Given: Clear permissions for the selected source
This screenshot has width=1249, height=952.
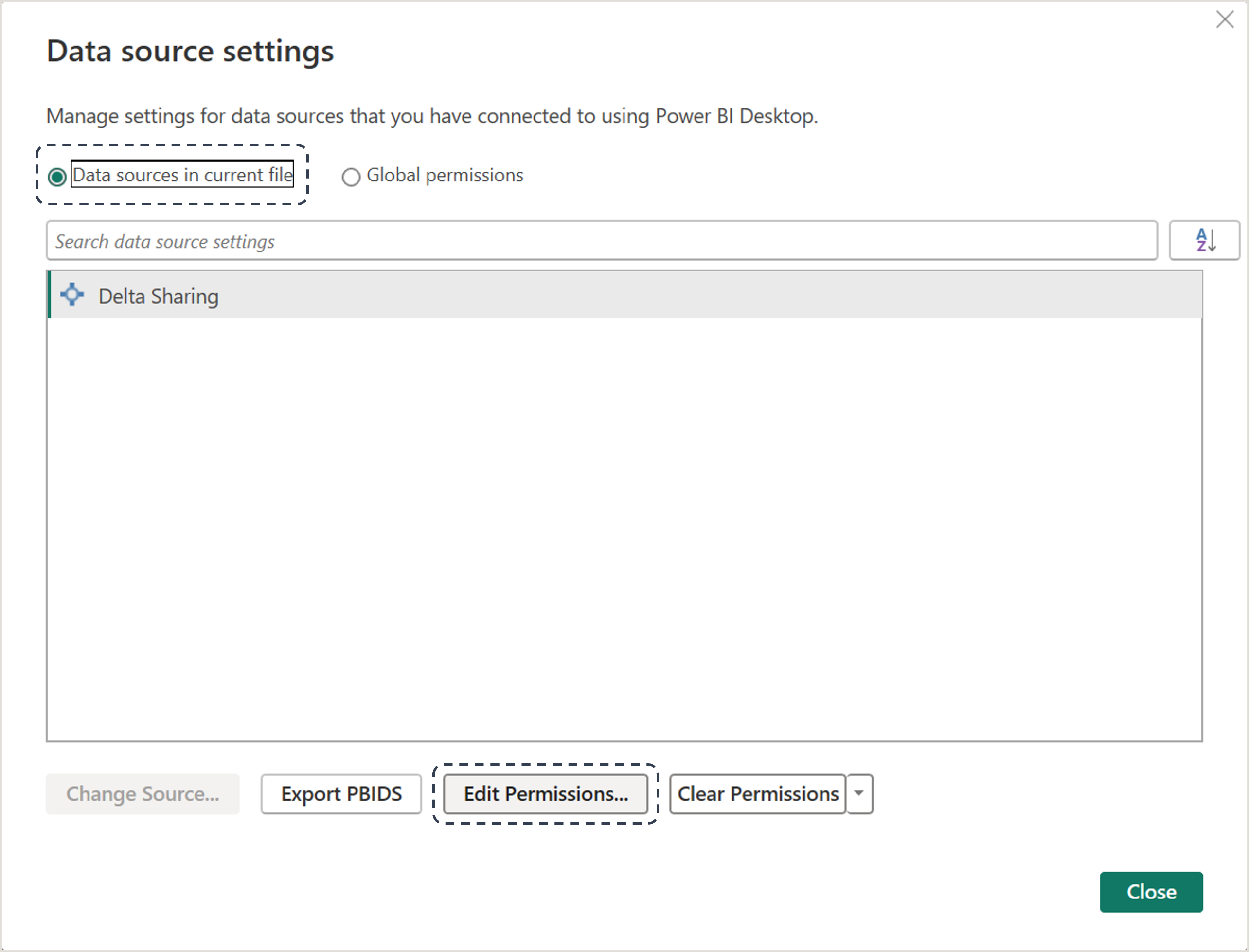Looking at the screenshot, I should coord(757,794).
